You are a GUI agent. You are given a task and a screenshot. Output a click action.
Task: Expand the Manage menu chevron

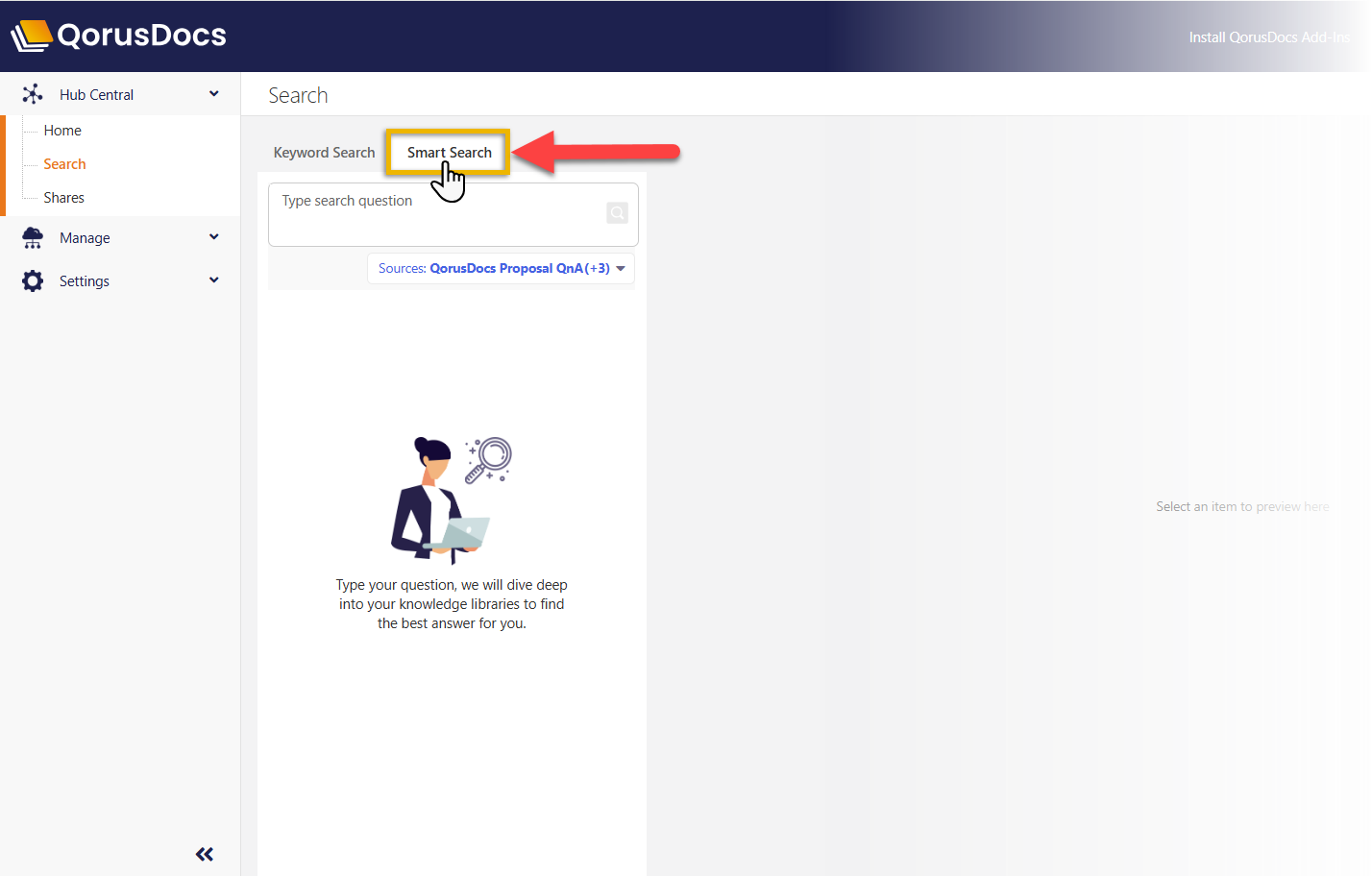(x=214, y=237)
